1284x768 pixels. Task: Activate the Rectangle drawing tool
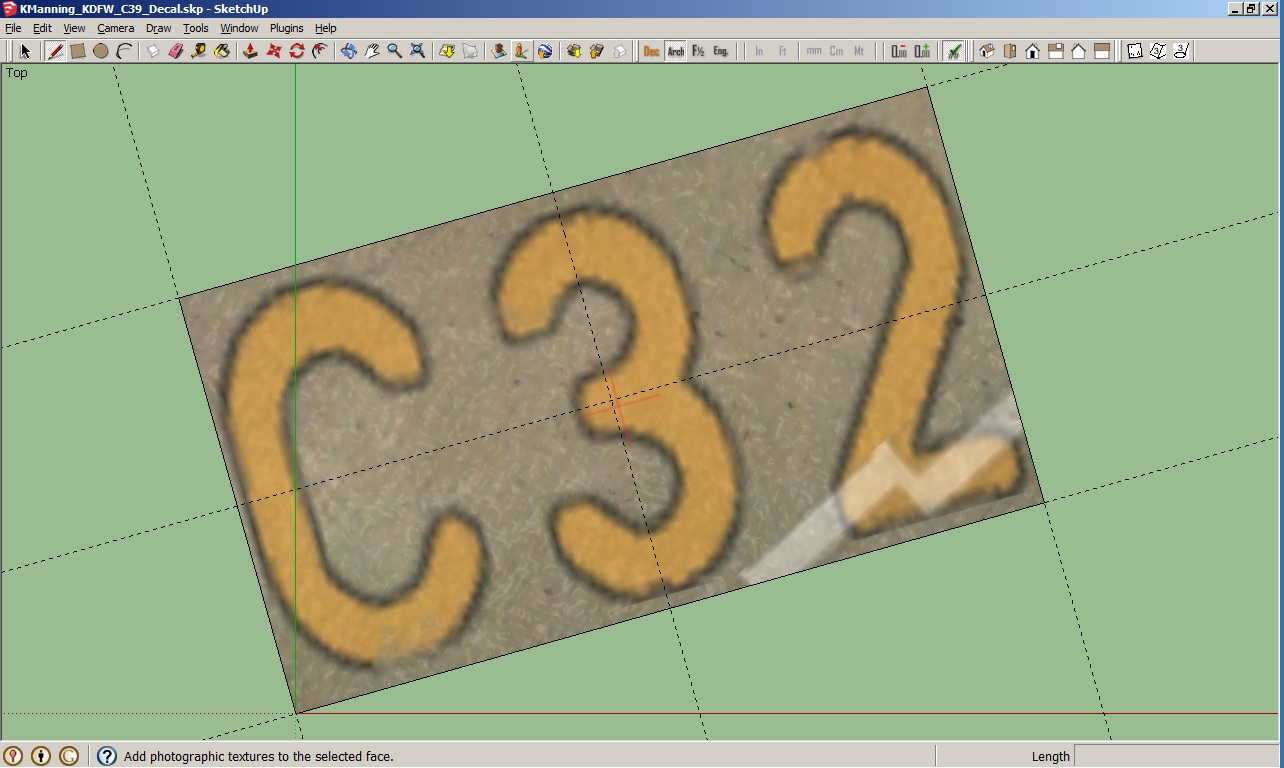[x=78, y=51]
